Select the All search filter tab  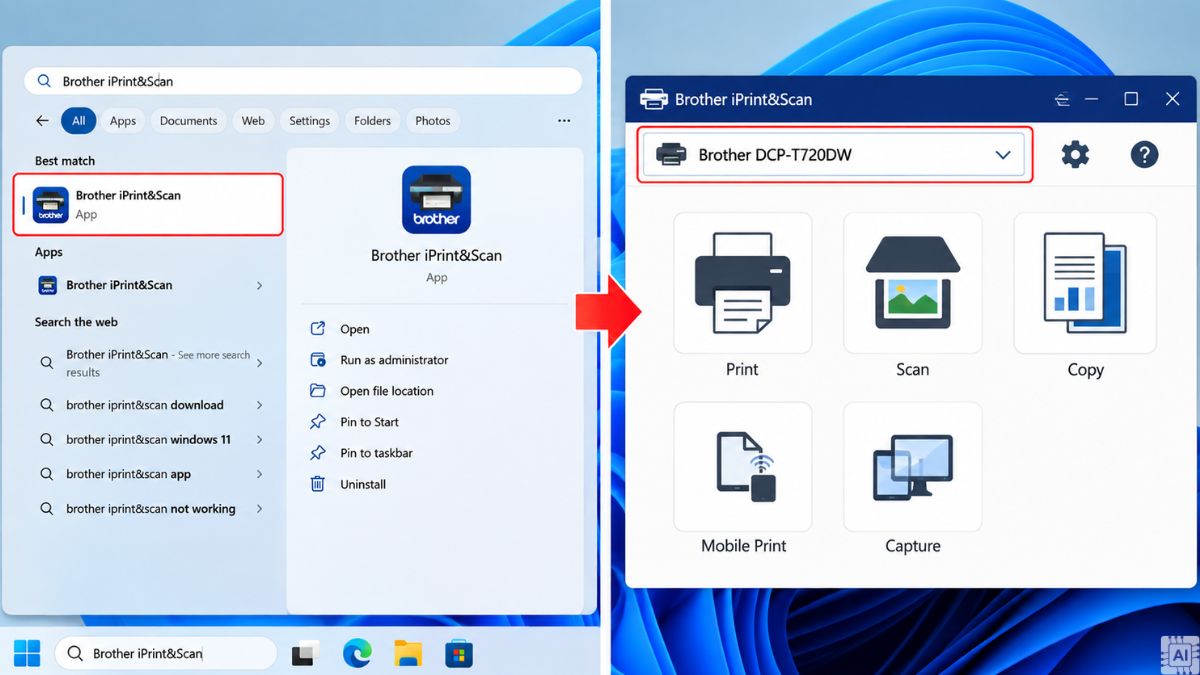(79, 121)
